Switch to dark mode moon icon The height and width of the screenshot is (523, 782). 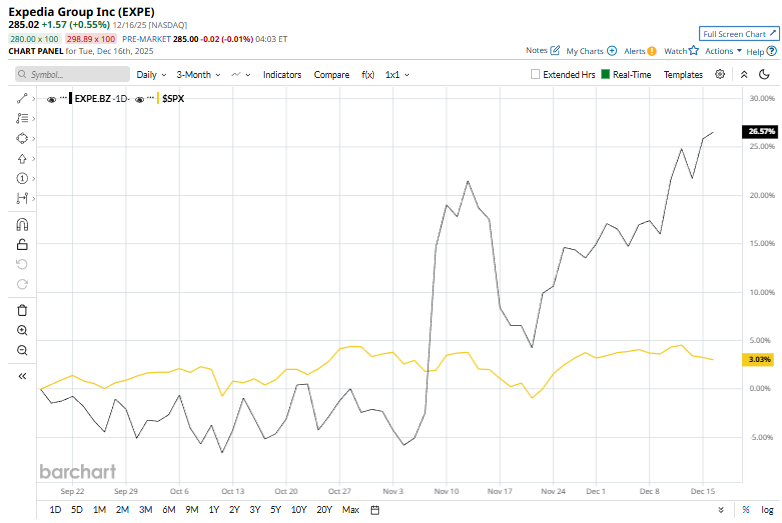click(764, 74)
